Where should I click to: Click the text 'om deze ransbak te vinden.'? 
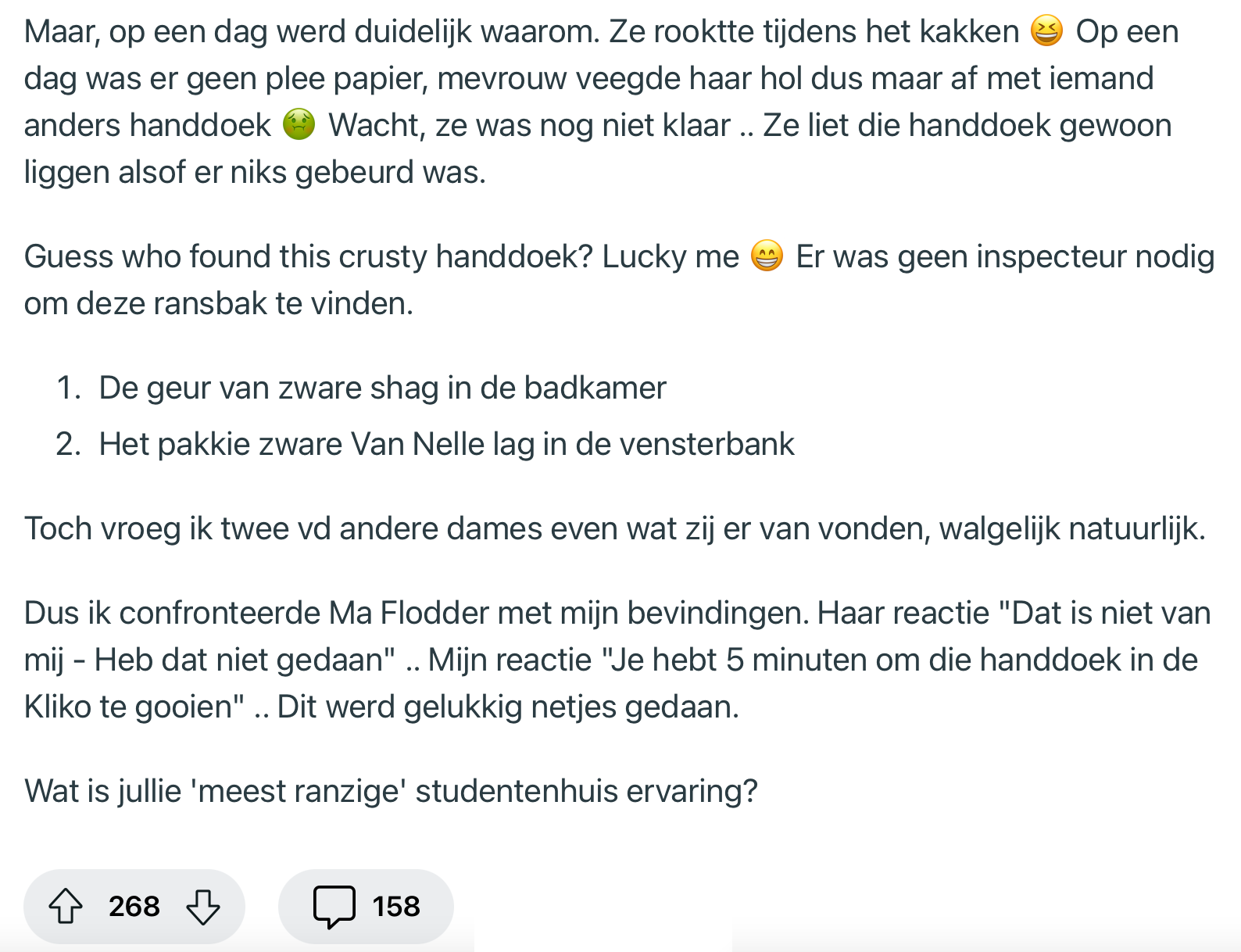[219, 303]
